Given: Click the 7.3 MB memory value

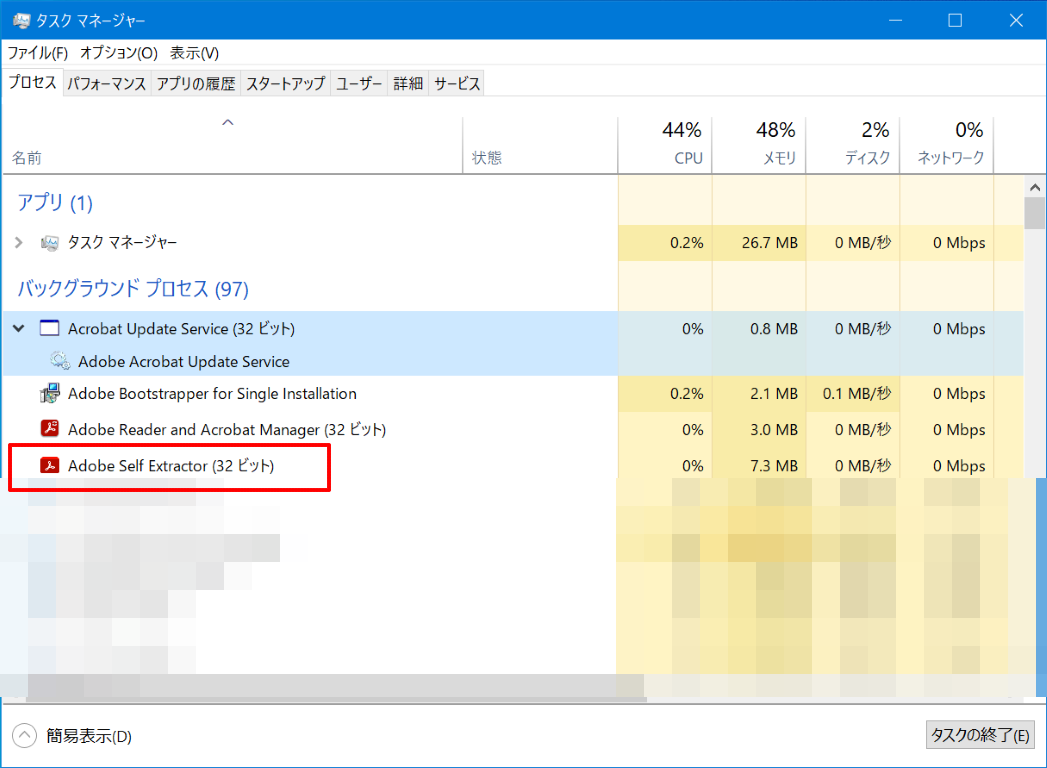Looking at the screenshot, I should pos(773,465).
